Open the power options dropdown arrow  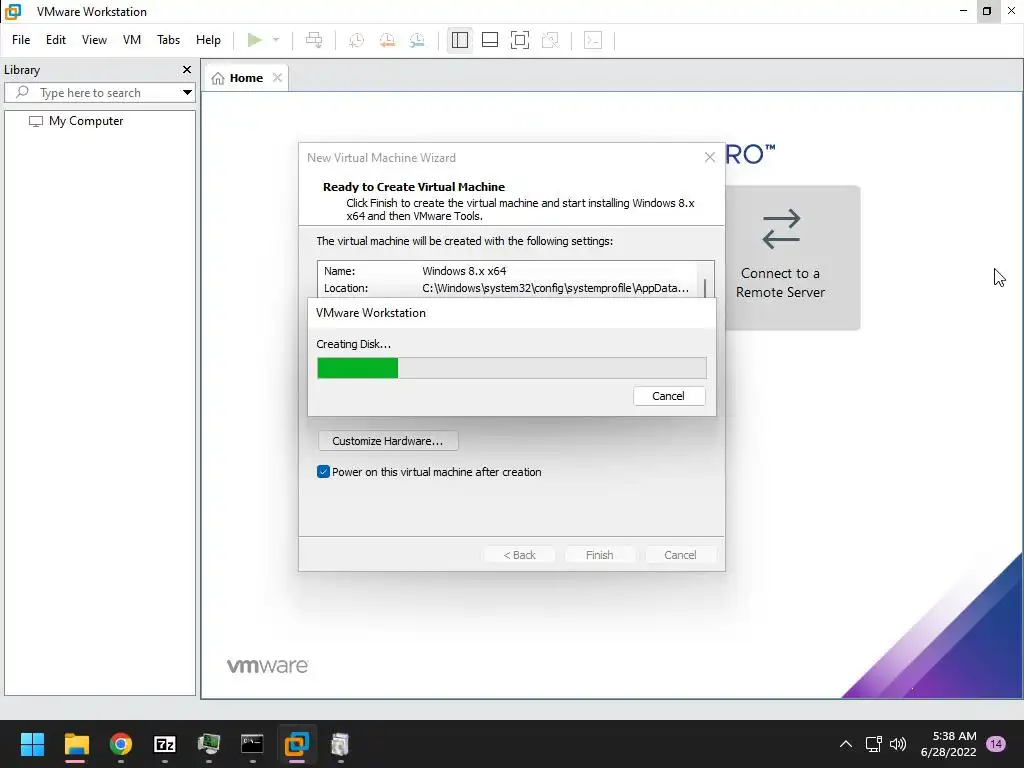pyautogui.click(x=276, y=40)
